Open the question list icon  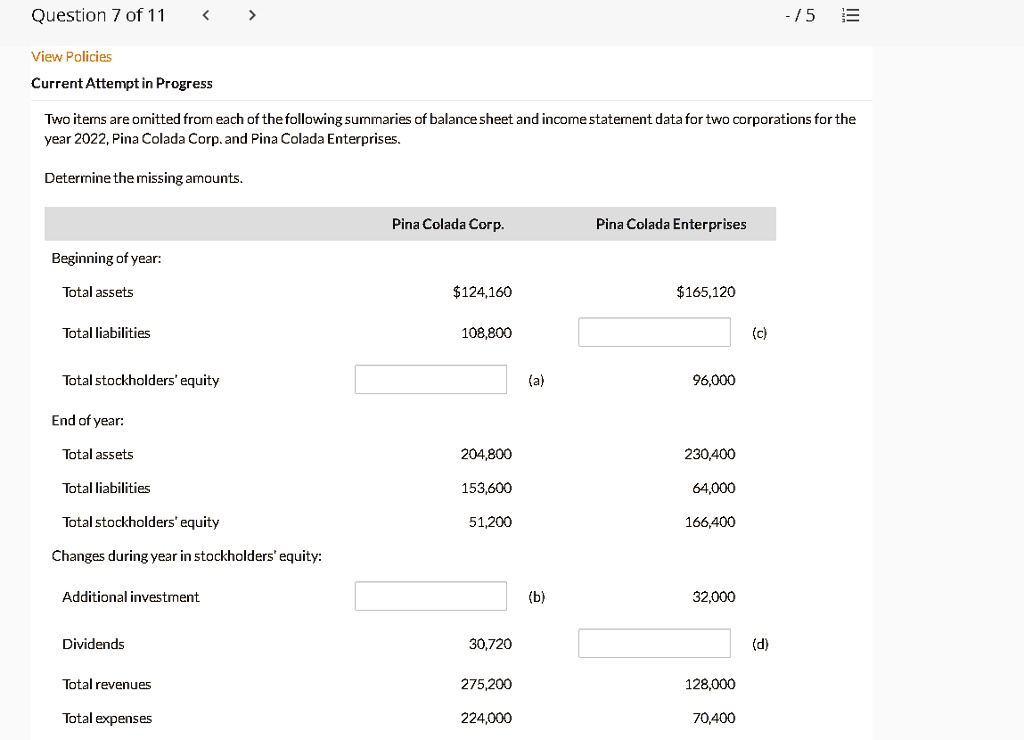[850, 15]
